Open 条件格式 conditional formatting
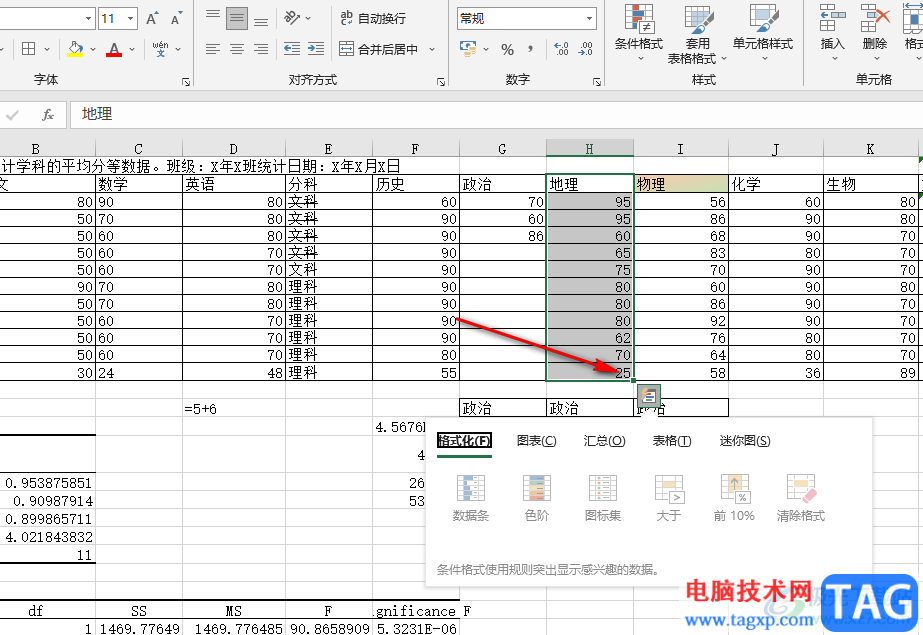The height and width of the screenshot is (635, 923). tap(639, 32)
